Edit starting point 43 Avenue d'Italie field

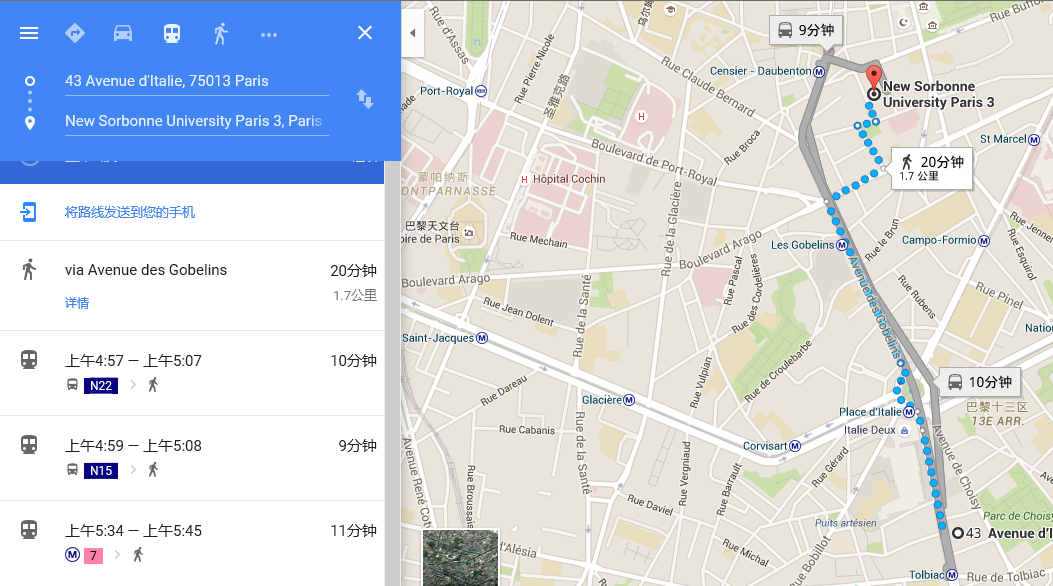click(197, 81)
